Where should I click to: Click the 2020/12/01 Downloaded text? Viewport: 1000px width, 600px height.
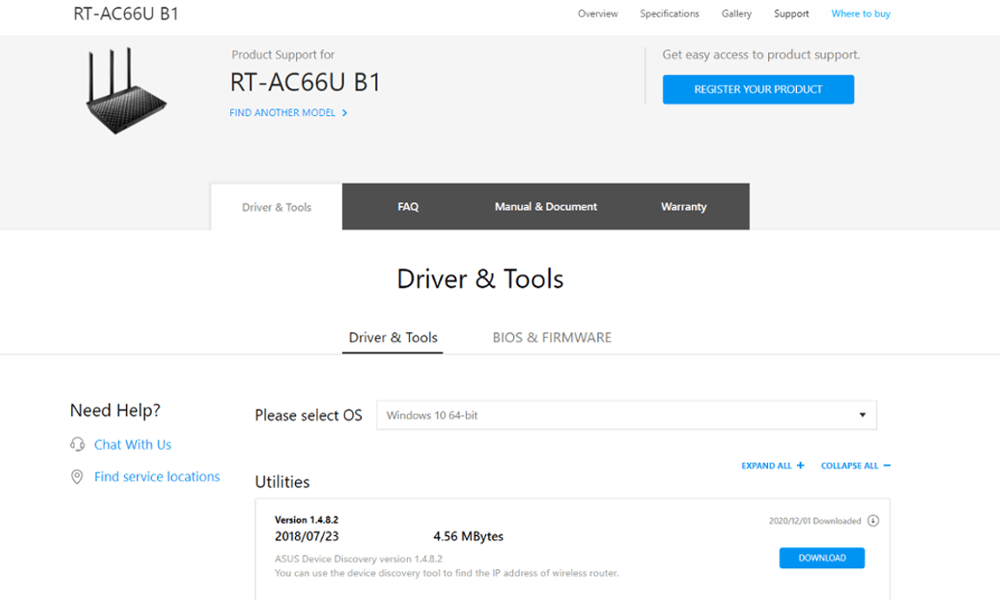click(x=814, y=521)
